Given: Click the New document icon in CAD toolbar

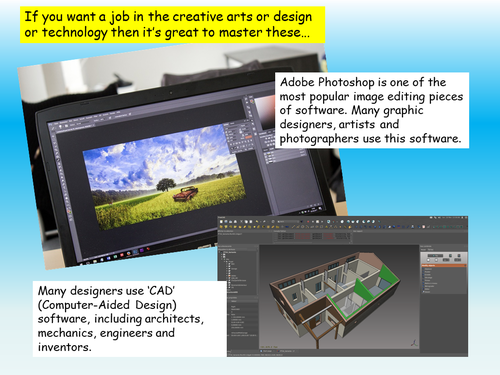Looking at the screenshot, I should [221, 222].
